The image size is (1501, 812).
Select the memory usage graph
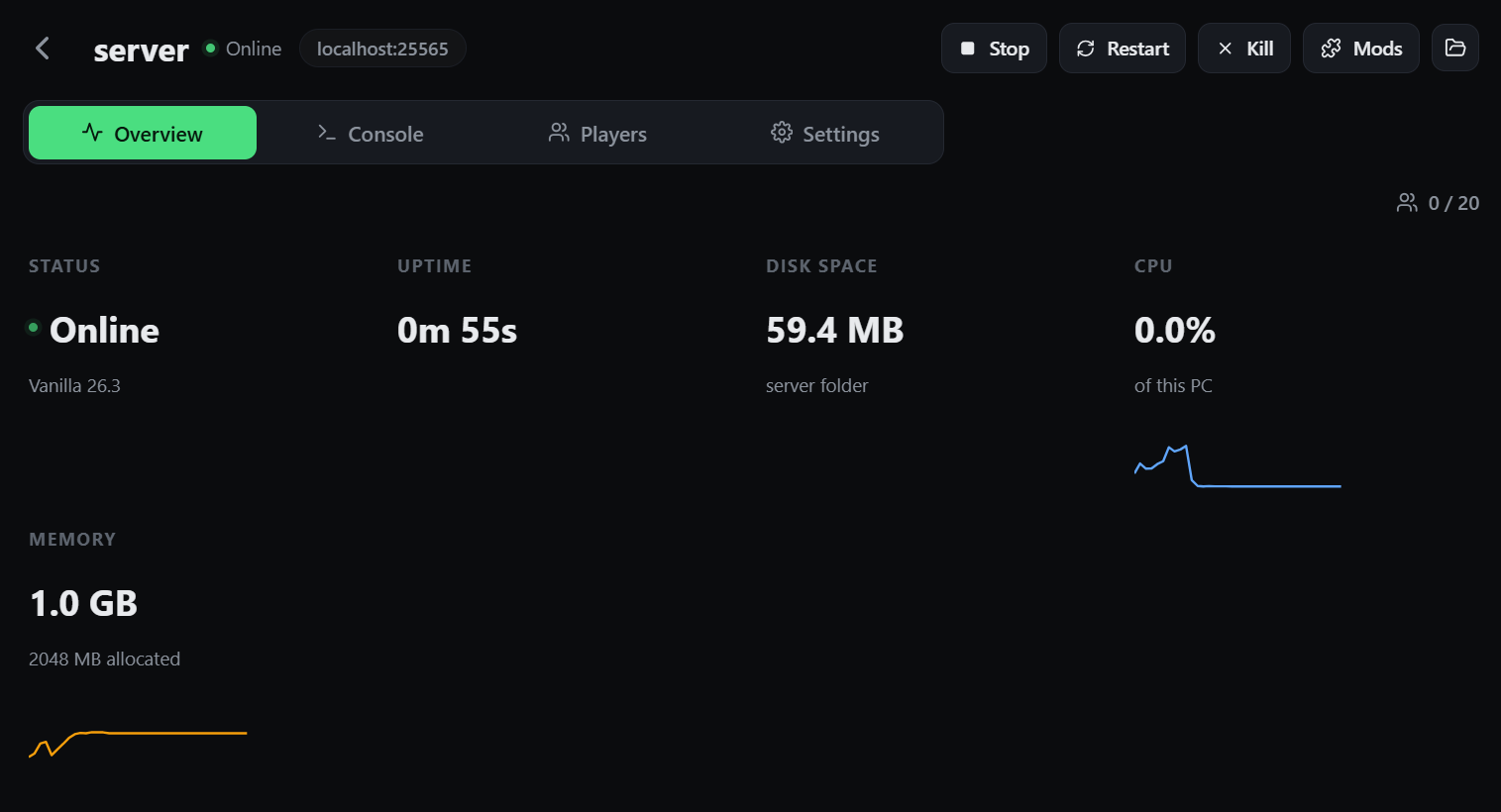[138, 744]
